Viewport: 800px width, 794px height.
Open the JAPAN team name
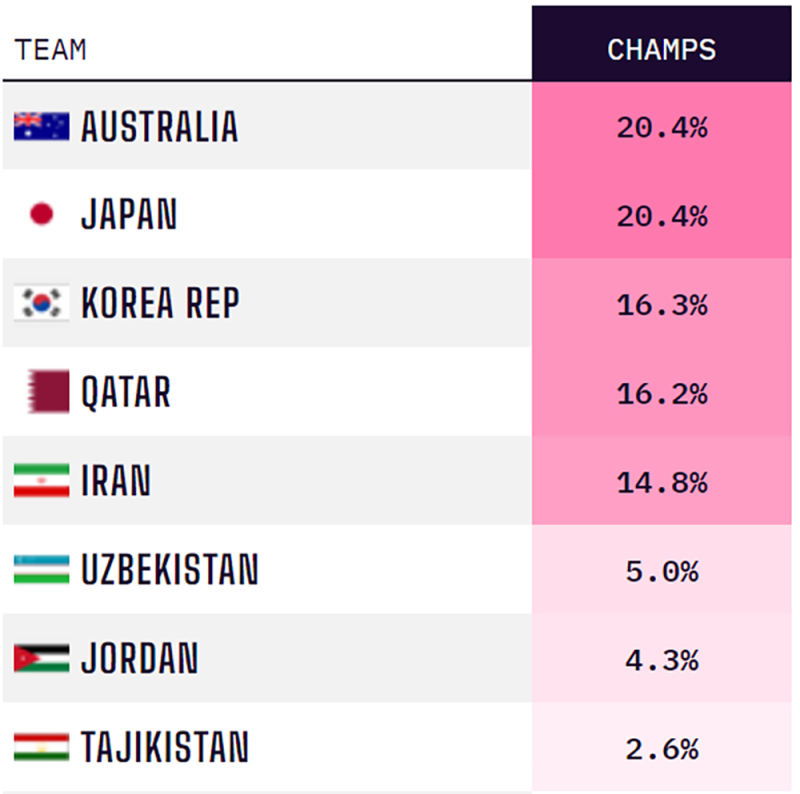click(x=129, y=214)
